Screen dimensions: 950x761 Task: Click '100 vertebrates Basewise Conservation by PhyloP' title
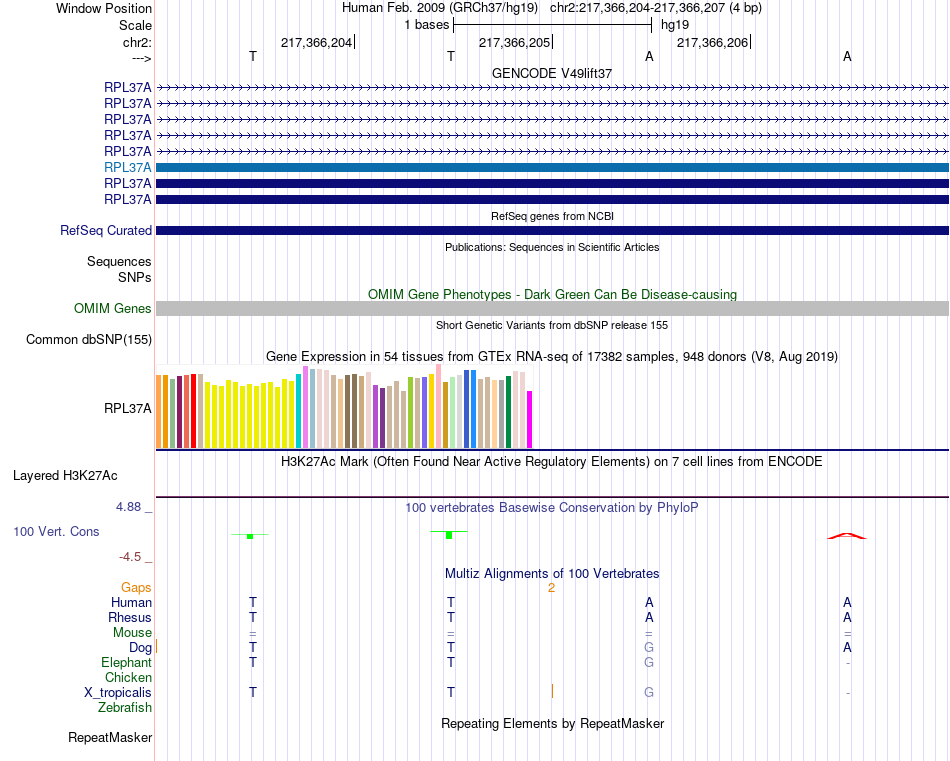(552, 508)
